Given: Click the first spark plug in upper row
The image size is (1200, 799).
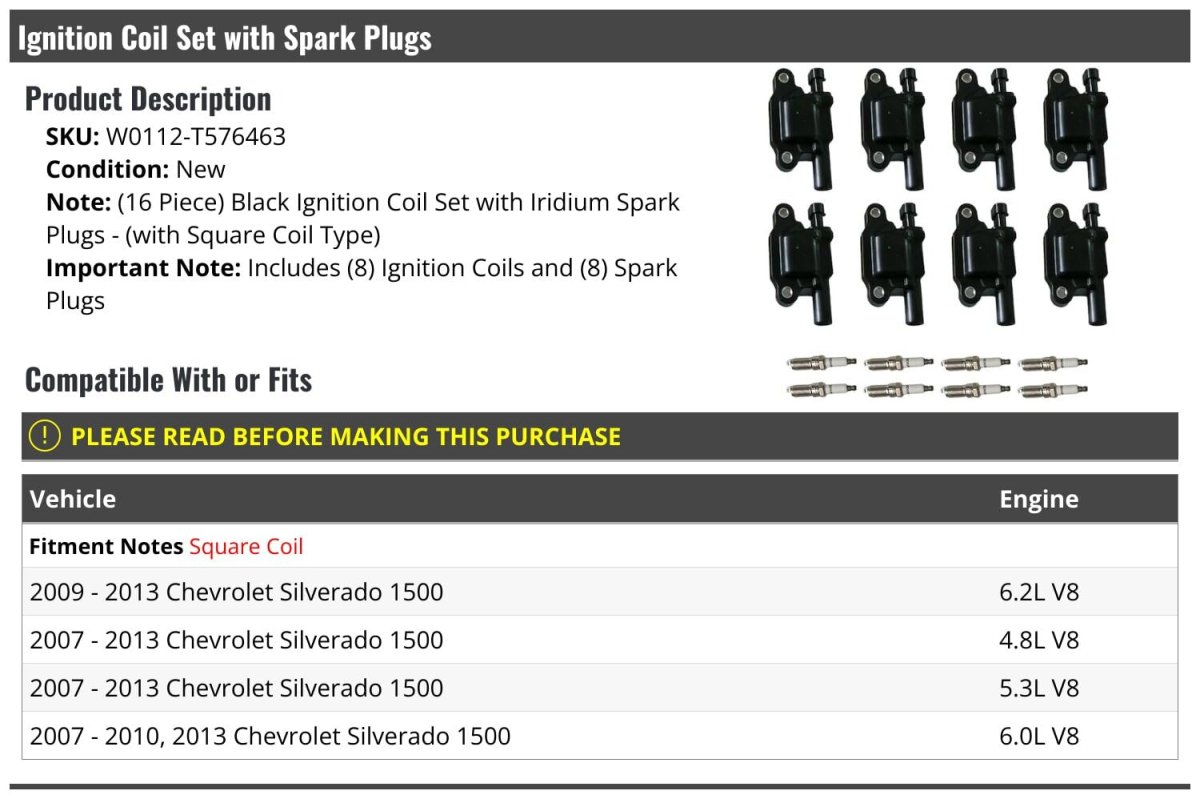Looking at the screenshot, I should [x=822, y=362].
